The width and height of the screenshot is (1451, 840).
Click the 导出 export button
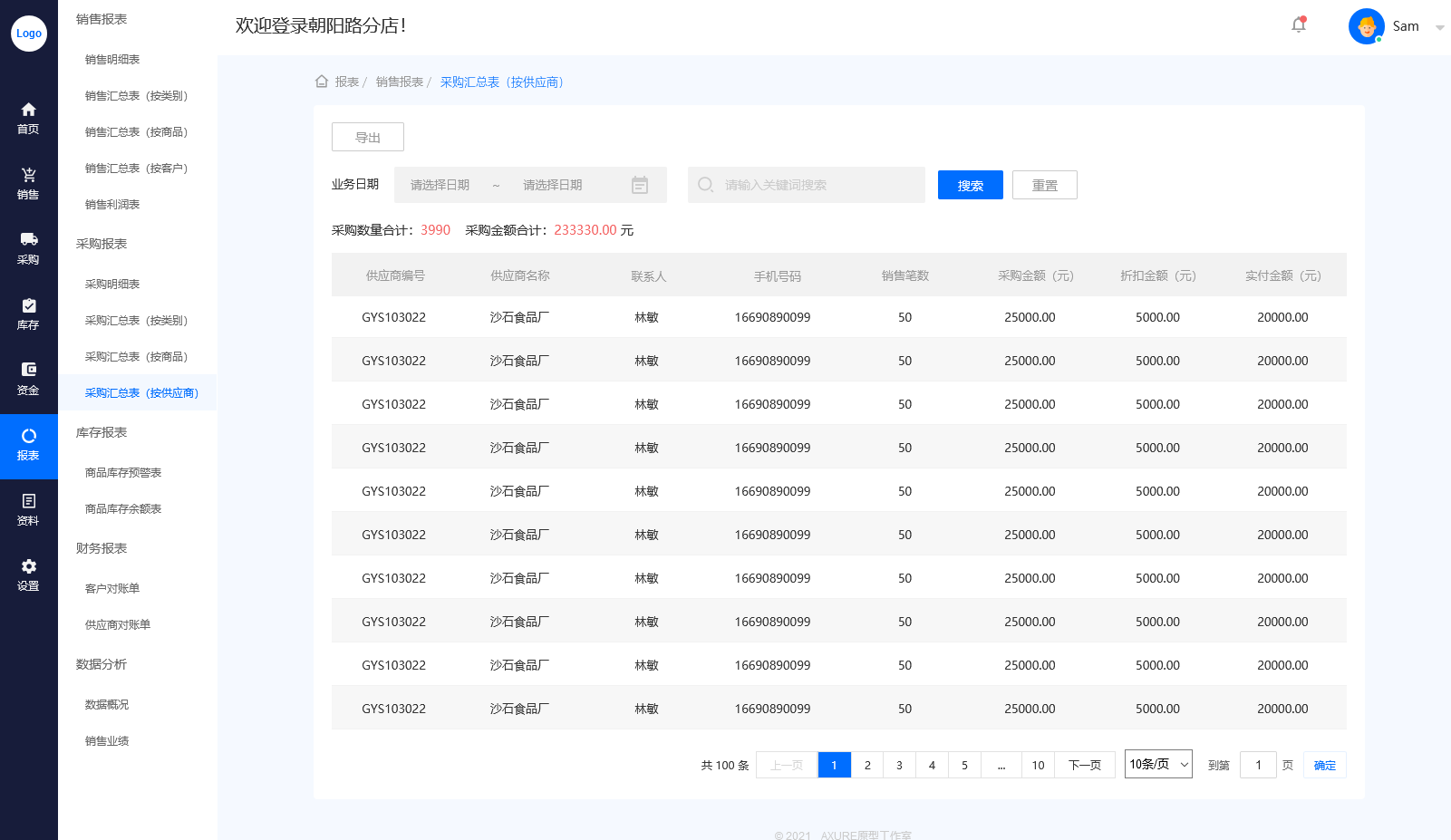[x=368, y=137]
